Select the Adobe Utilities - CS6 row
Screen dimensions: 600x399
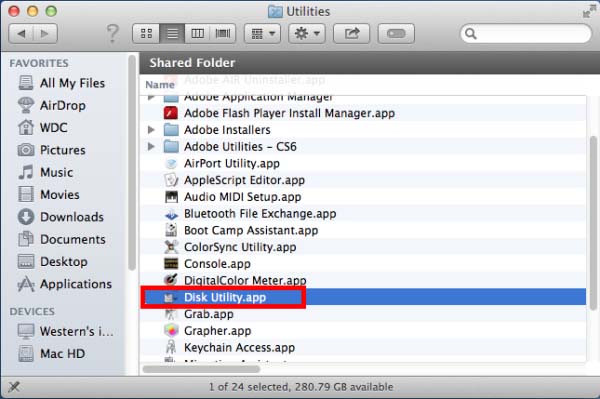[x=363, y=147]
